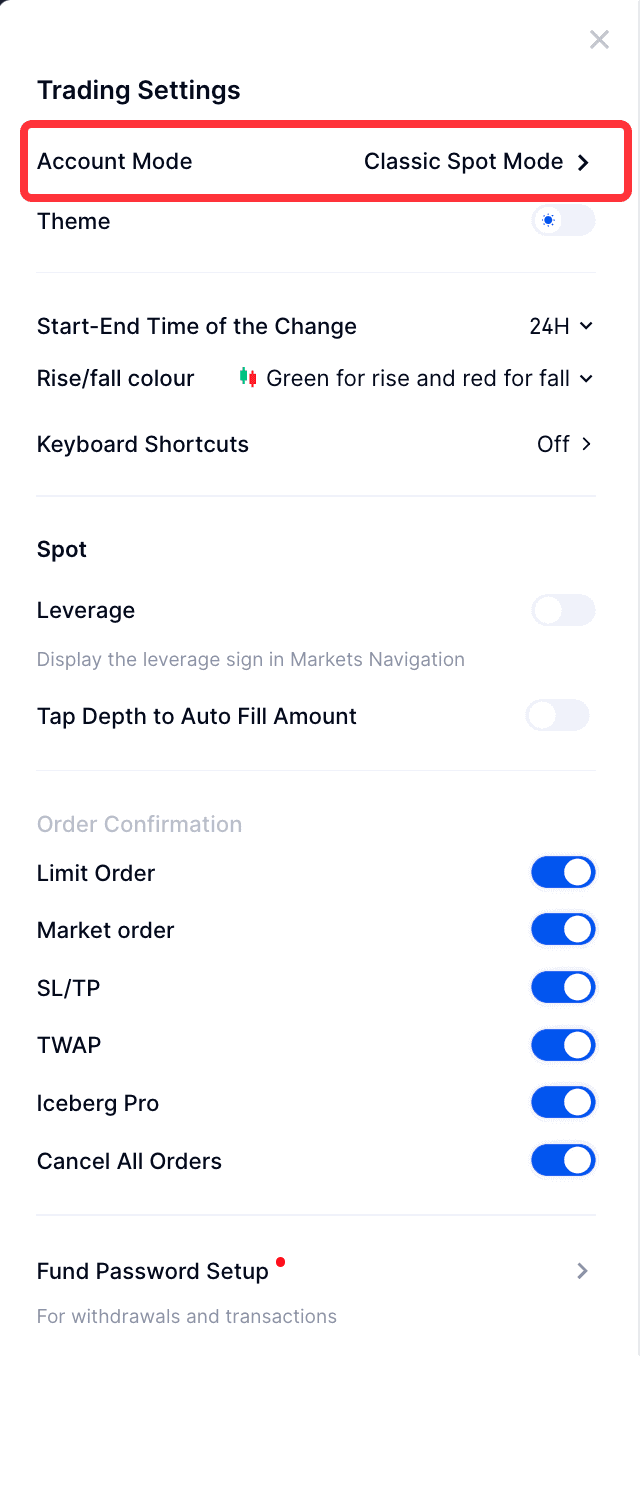Open Keyboard Shortcuts settings
This screenshot has height=1486, width=640.
pyautogui.click(x=565, y=444)
